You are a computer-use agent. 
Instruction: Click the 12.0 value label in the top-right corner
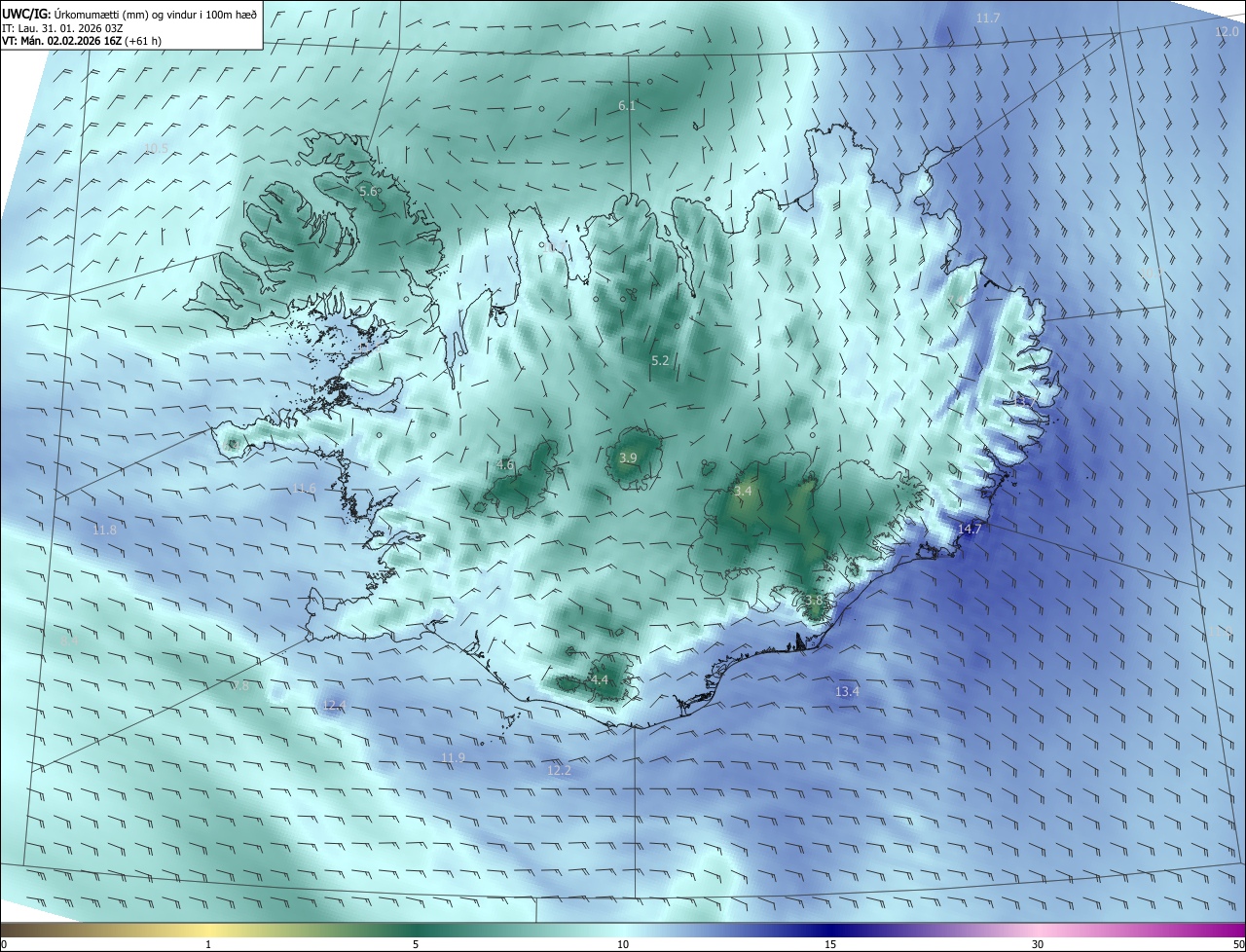[x=1227, y=32]
